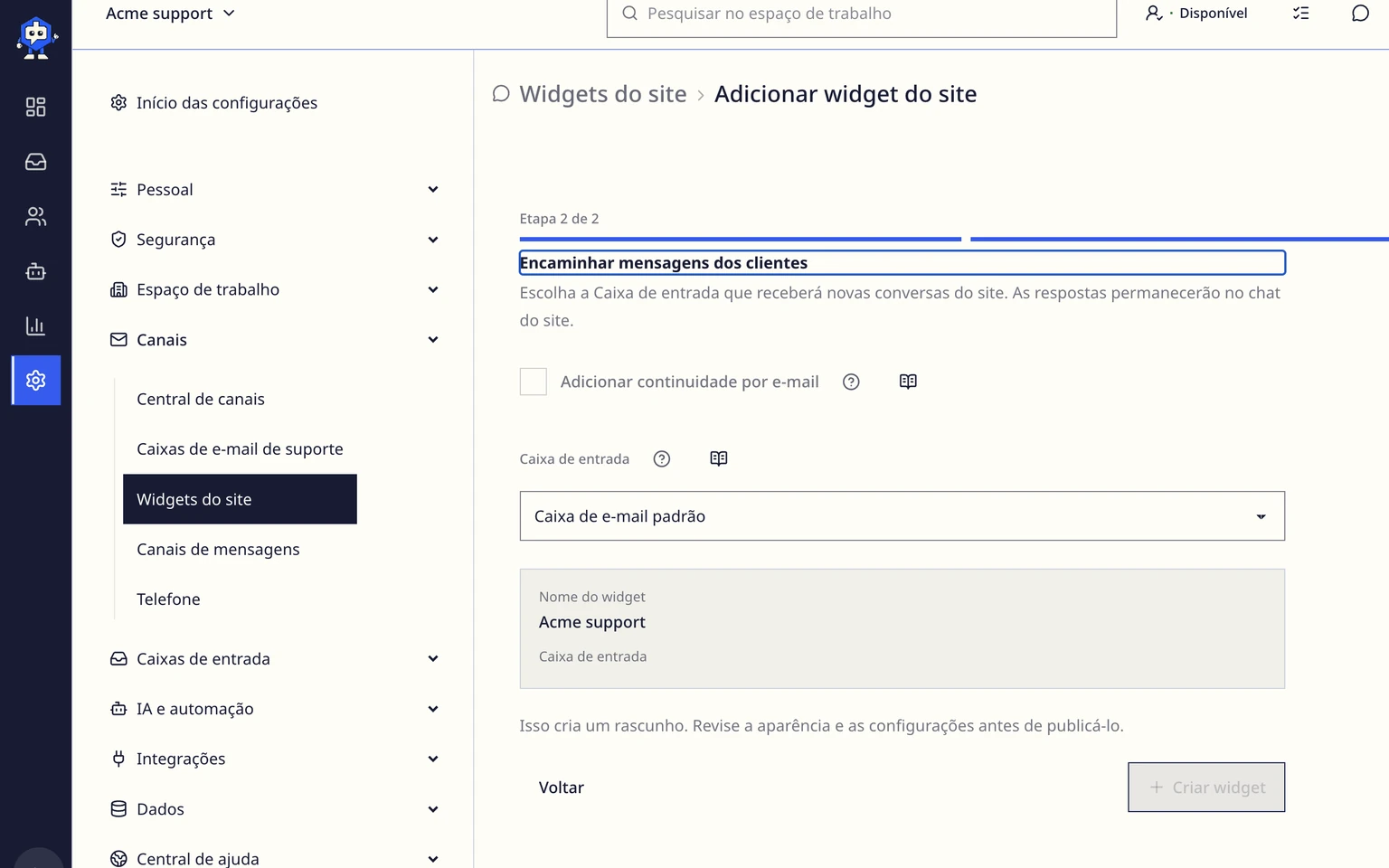Screen dimensions: 1389x868
Task: Expand the Integrações settings section
Action: (x=274, y=759)
